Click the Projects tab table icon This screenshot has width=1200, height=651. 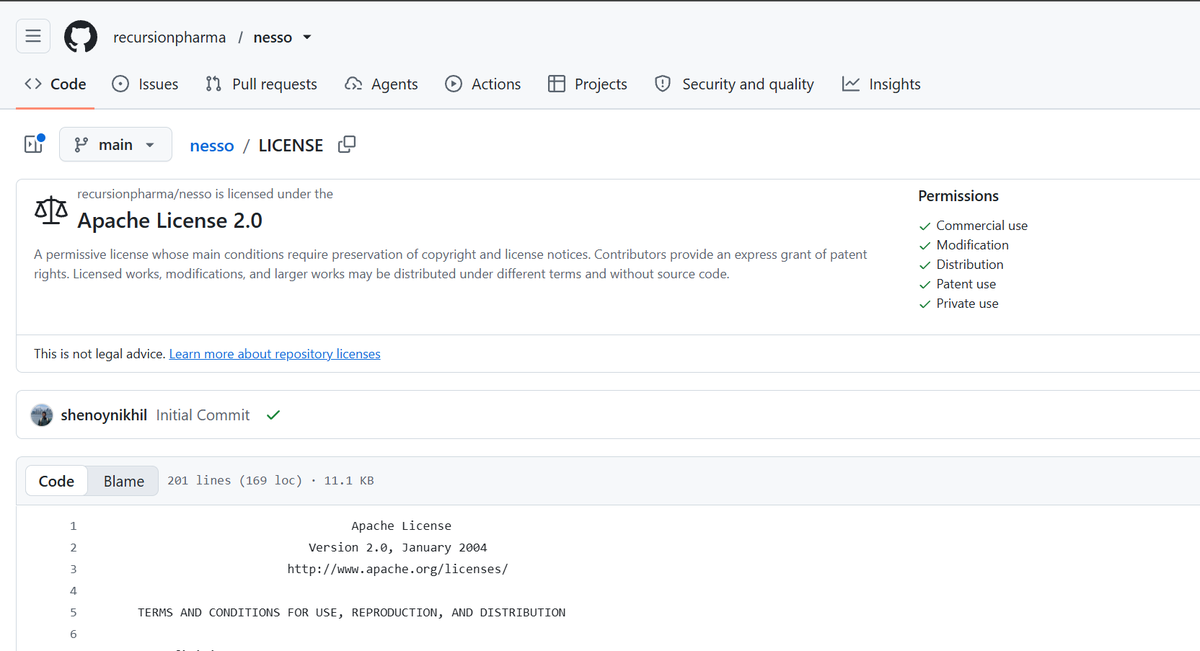pos(557,84)
